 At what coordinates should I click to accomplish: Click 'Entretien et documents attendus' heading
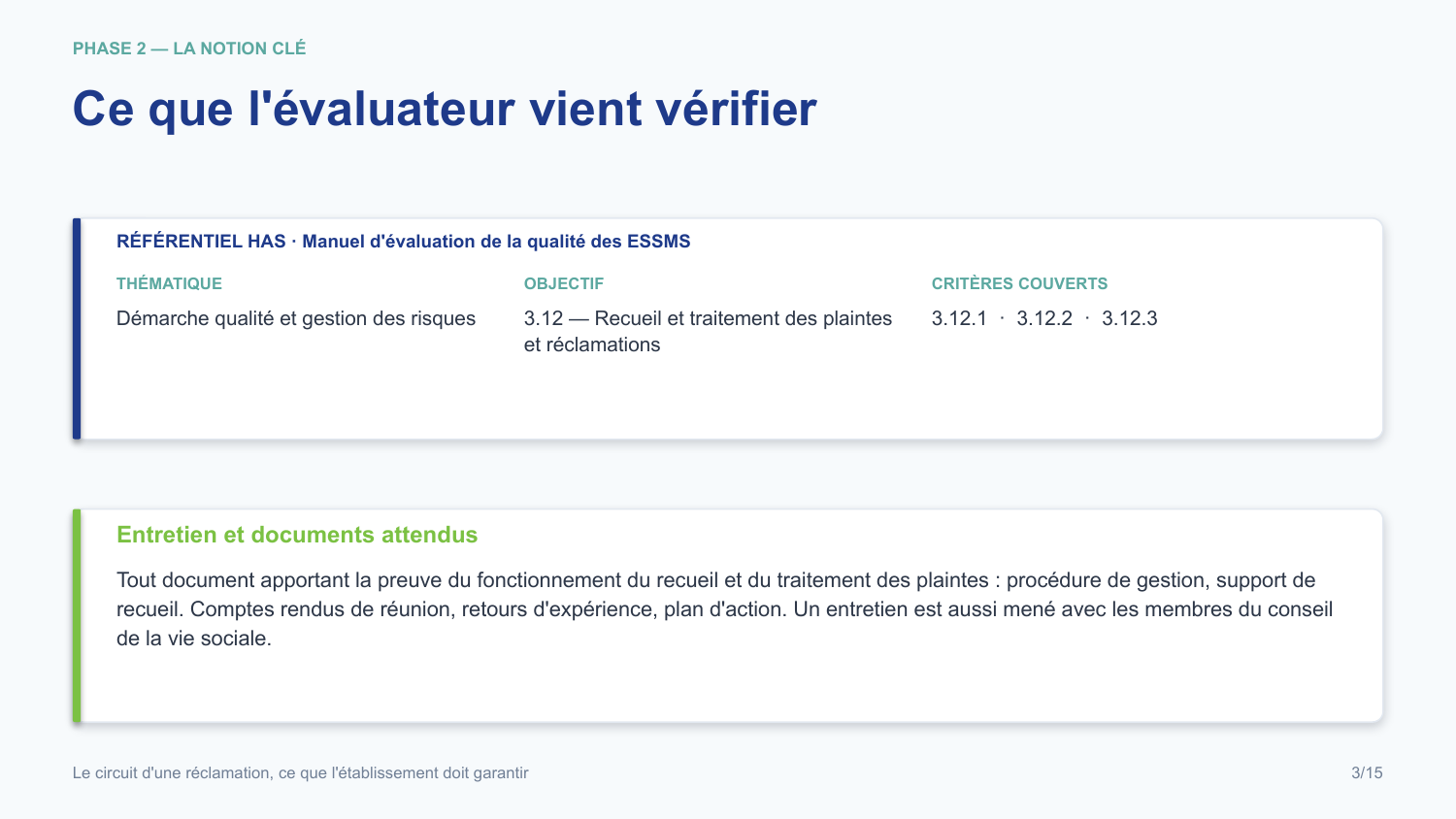(x=297, y=535)
